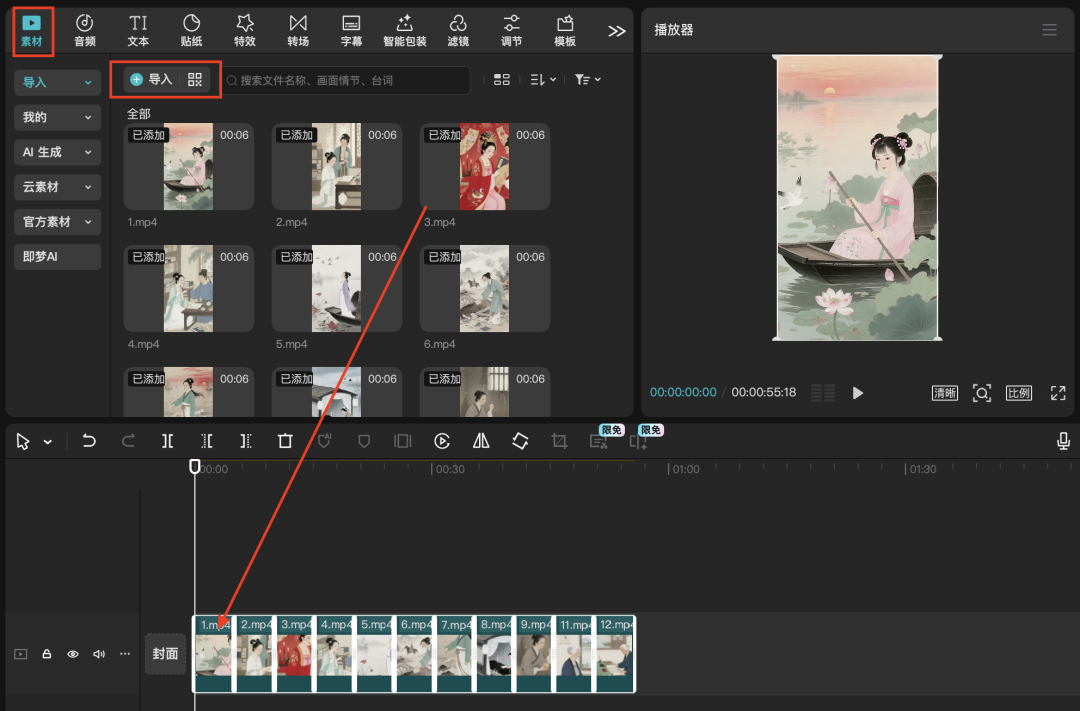1080x711 pixels.
Task: Select the split clip tool
Action: tap(168, 441)
